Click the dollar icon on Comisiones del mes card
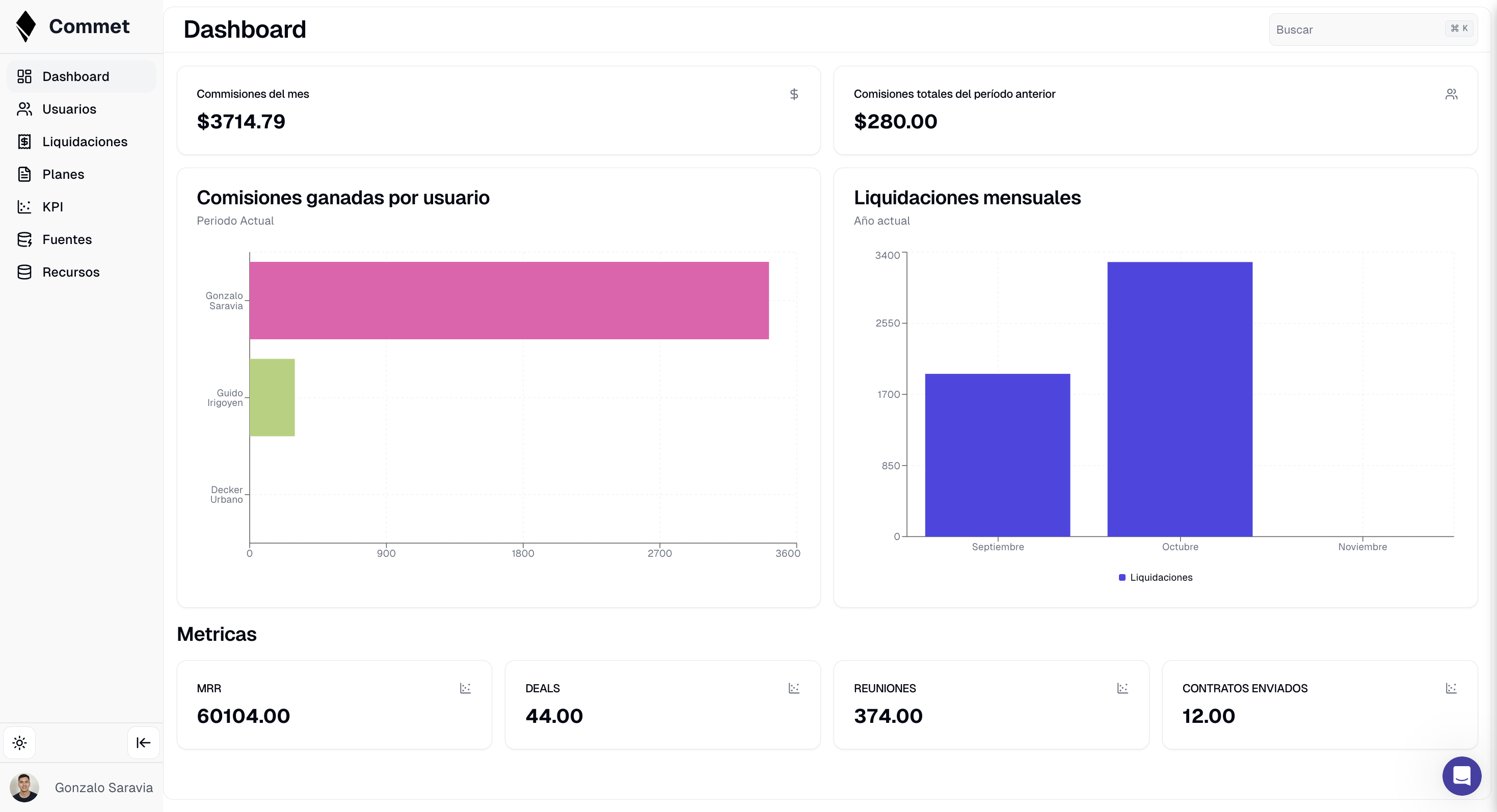Image resolution: width=1497 pixels, height=812 pixels. tap(794, 94)
